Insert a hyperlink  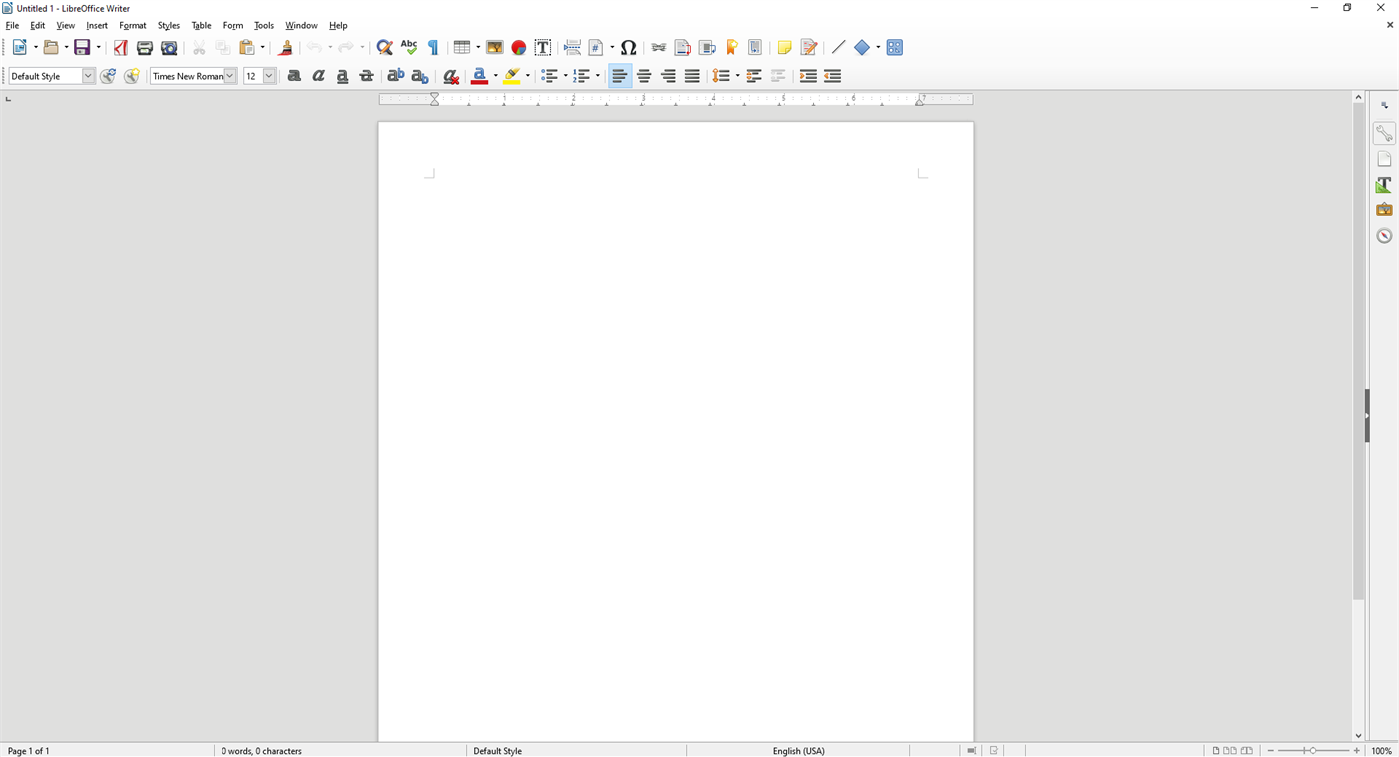pyautogui.click(x=659, y=47)
